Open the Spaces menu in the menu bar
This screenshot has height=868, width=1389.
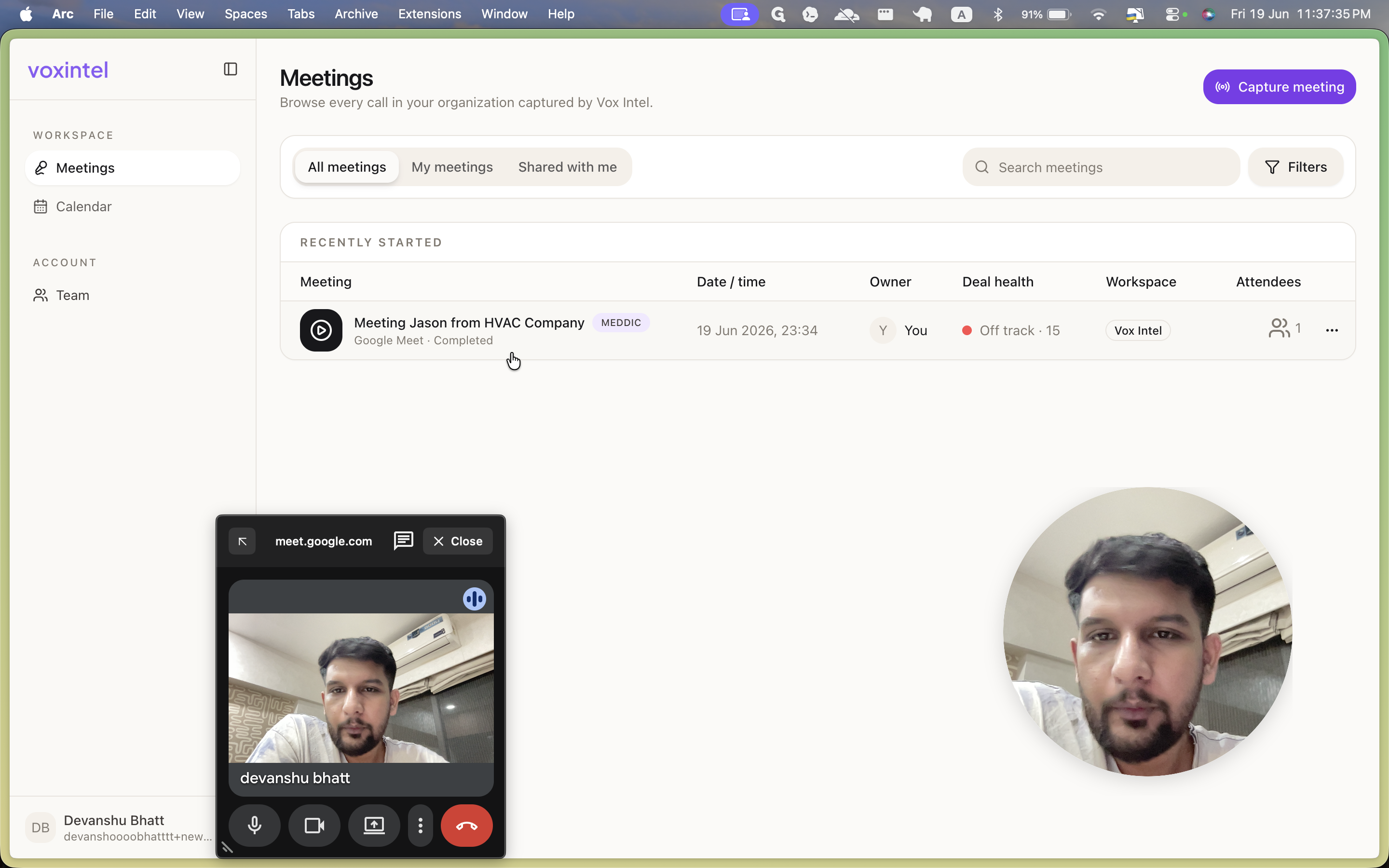(x=245, y=14)
